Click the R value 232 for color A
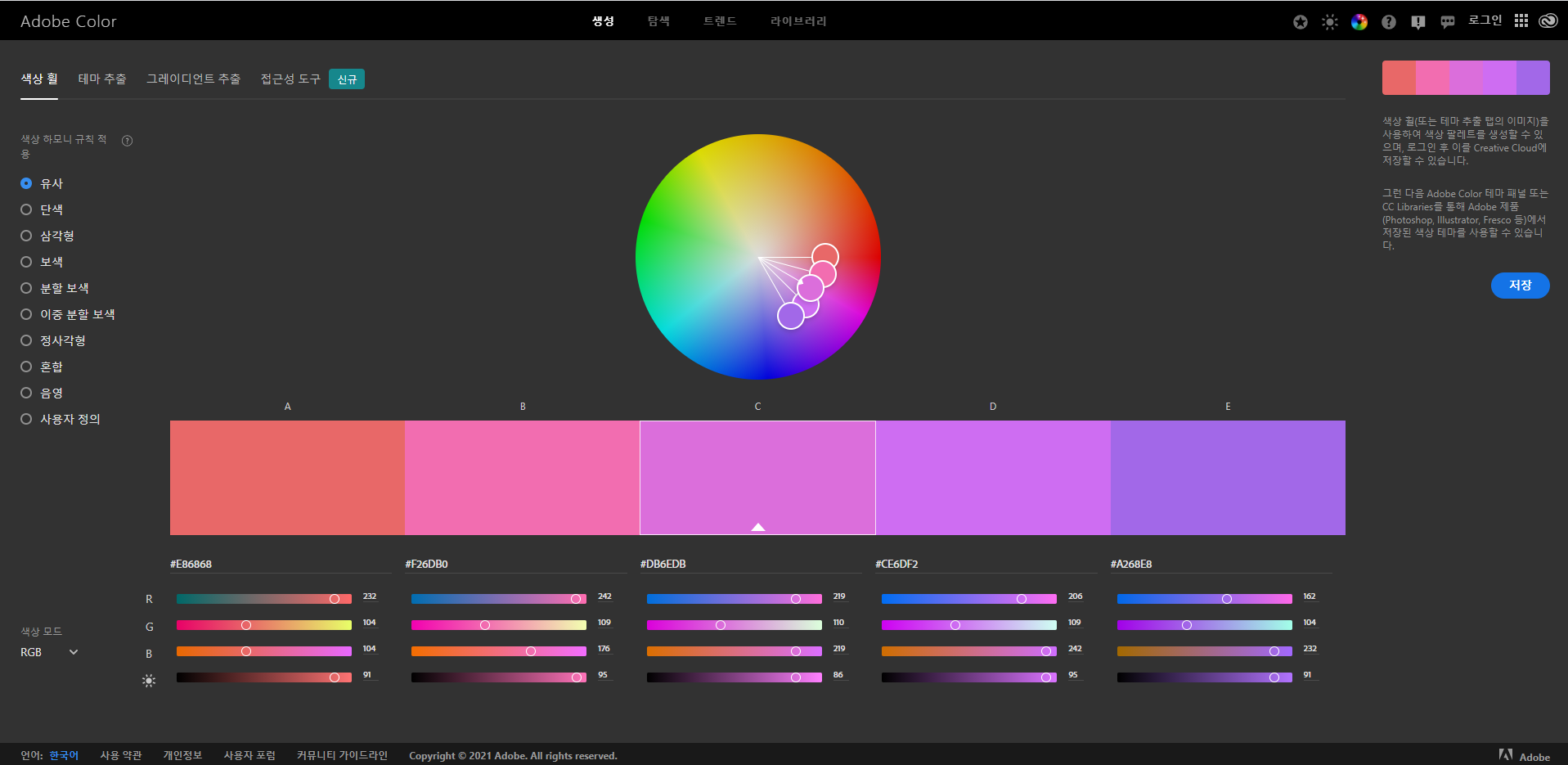Viewport: 1568px width, 765px height. [x=370, y=596]
